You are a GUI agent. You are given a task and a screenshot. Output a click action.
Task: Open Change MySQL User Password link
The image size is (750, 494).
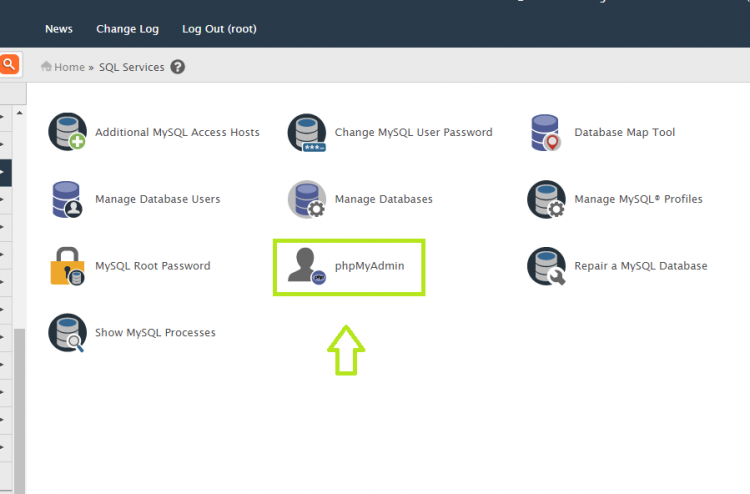pyautogui.click(x=413, y=132)
